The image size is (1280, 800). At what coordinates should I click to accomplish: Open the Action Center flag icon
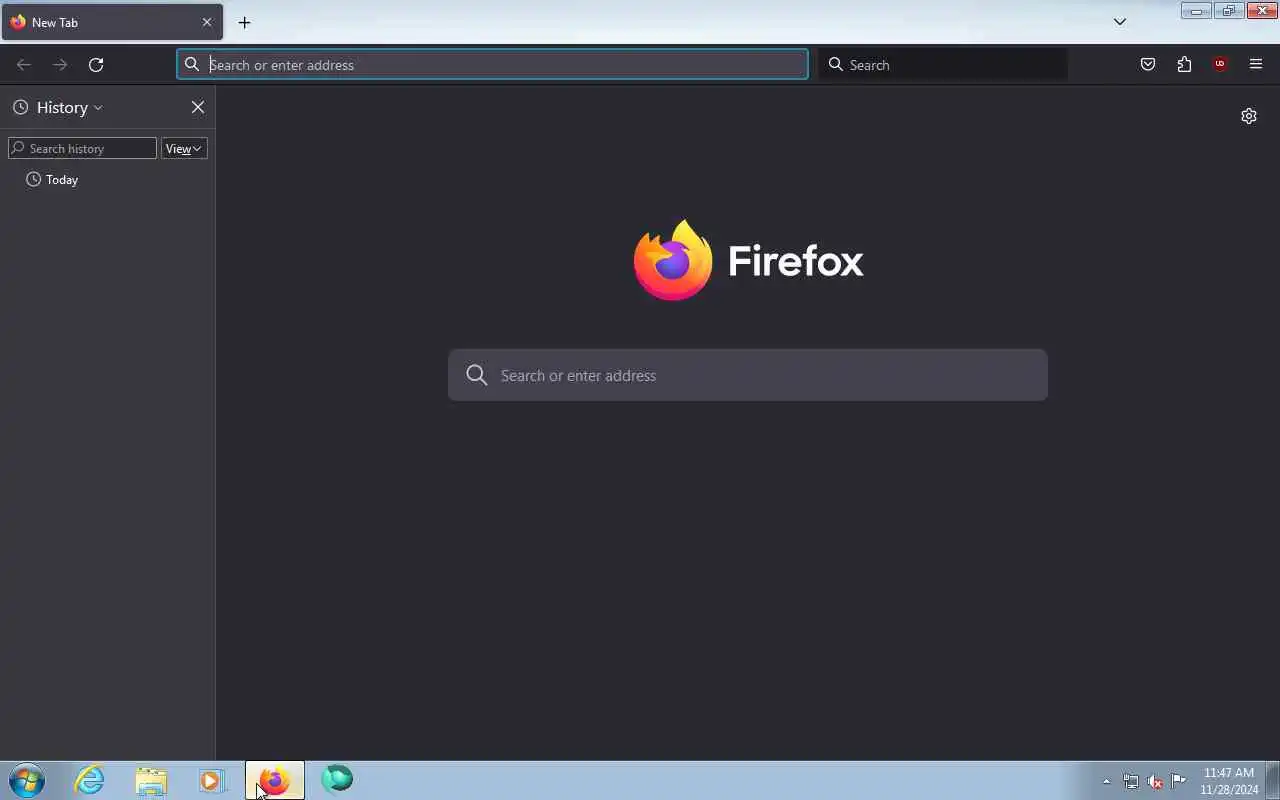[x=1179, y=782]
